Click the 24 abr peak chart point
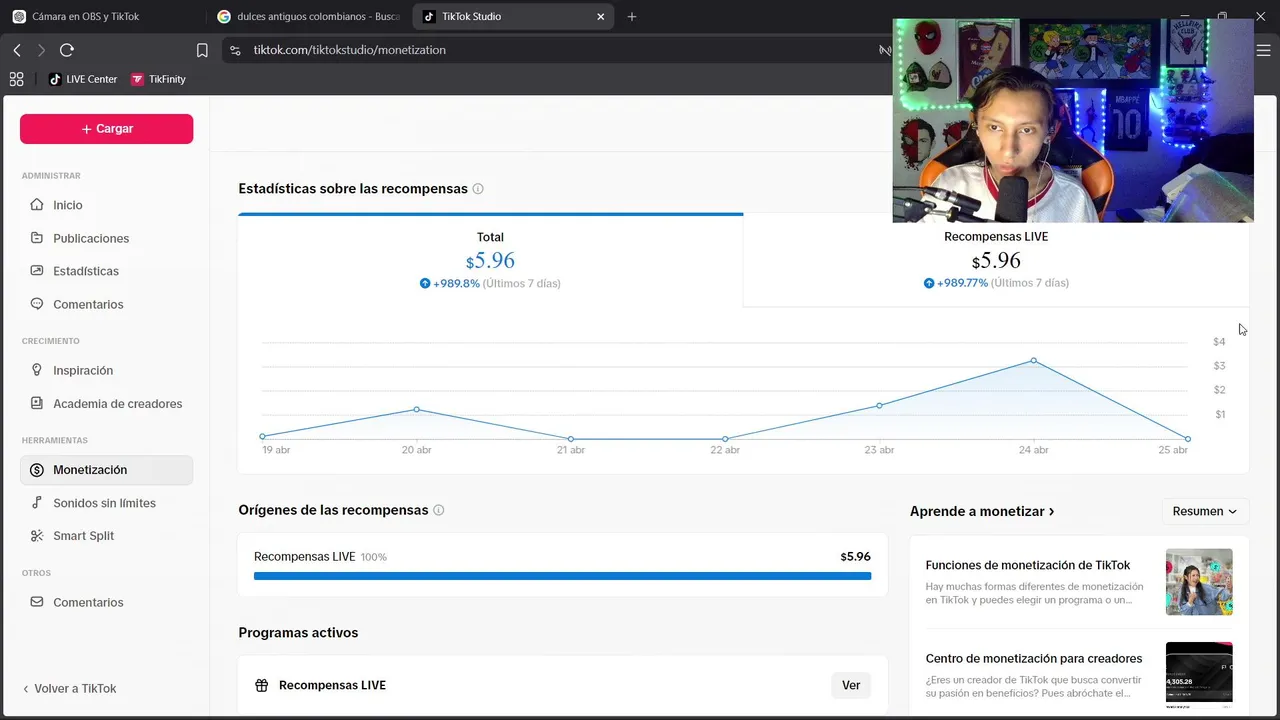Image resolution: width=1280 pixels, height=720 pixels. click(1033, 360)
